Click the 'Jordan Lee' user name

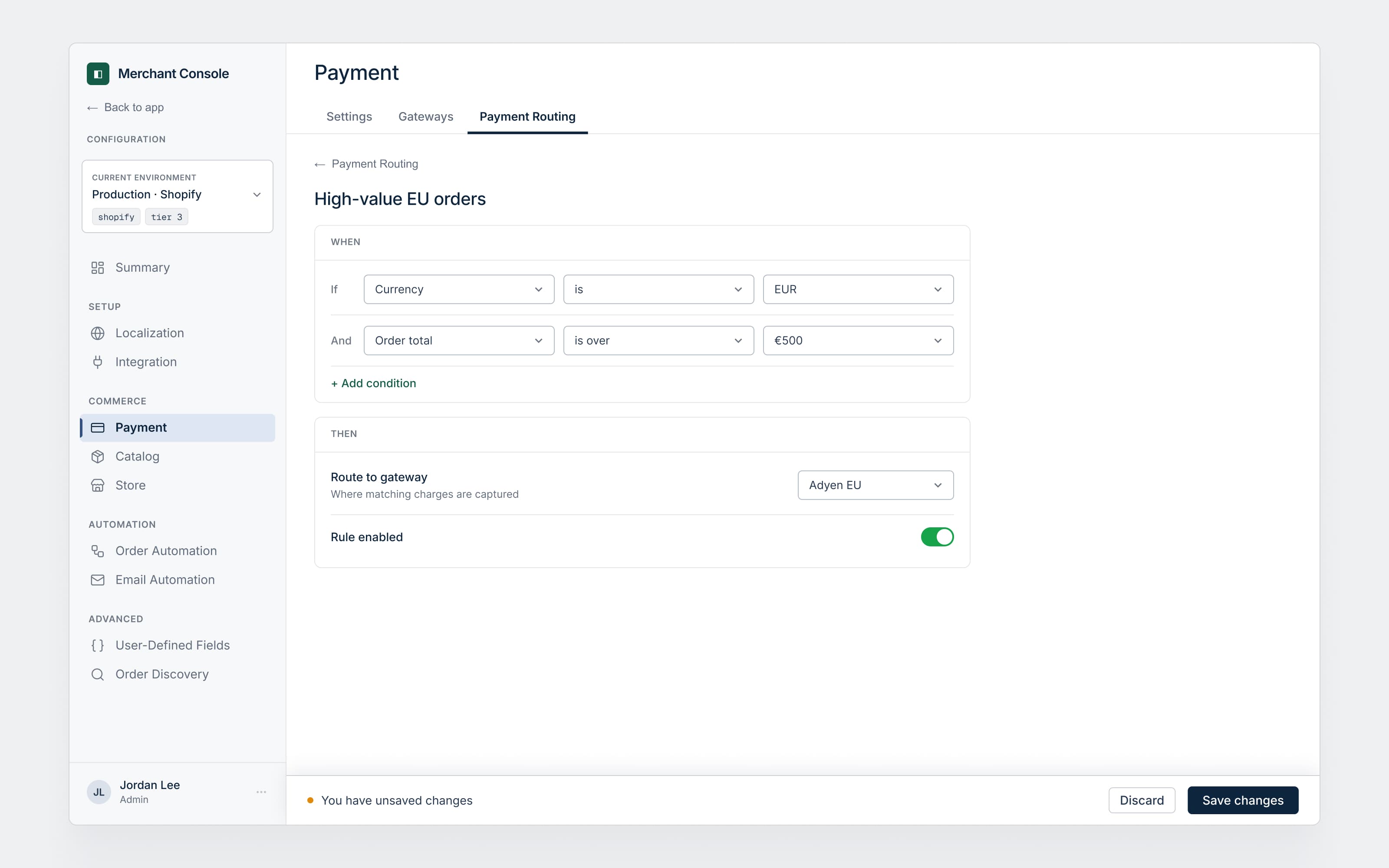pos(150,785)
